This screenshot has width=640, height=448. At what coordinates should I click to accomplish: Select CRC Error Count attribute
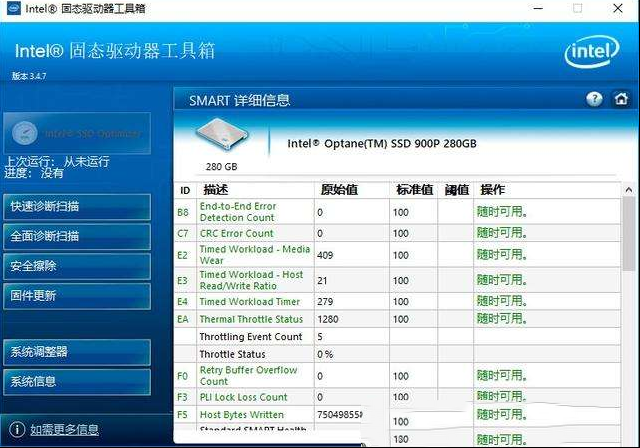coord(236,233)
